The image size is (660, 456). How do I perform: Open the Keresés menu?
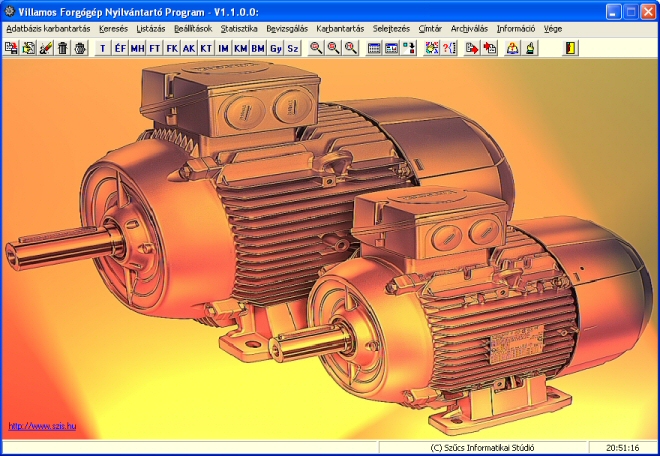pyautogui.click(x=113, y=29)
